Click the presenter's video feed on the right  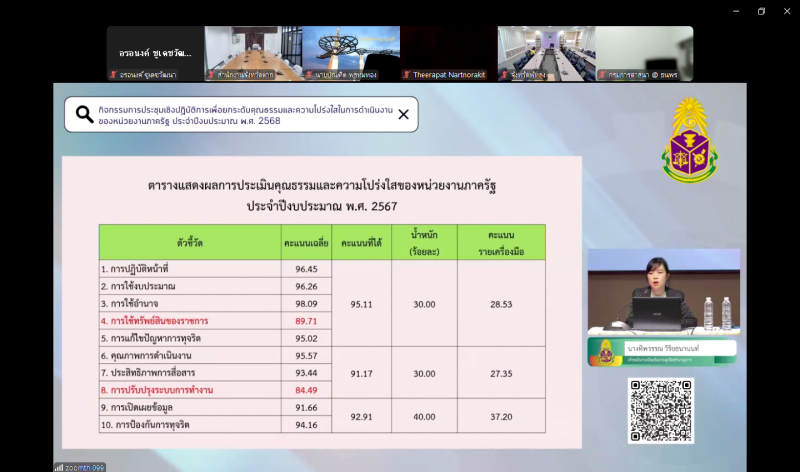pos(663,290)
